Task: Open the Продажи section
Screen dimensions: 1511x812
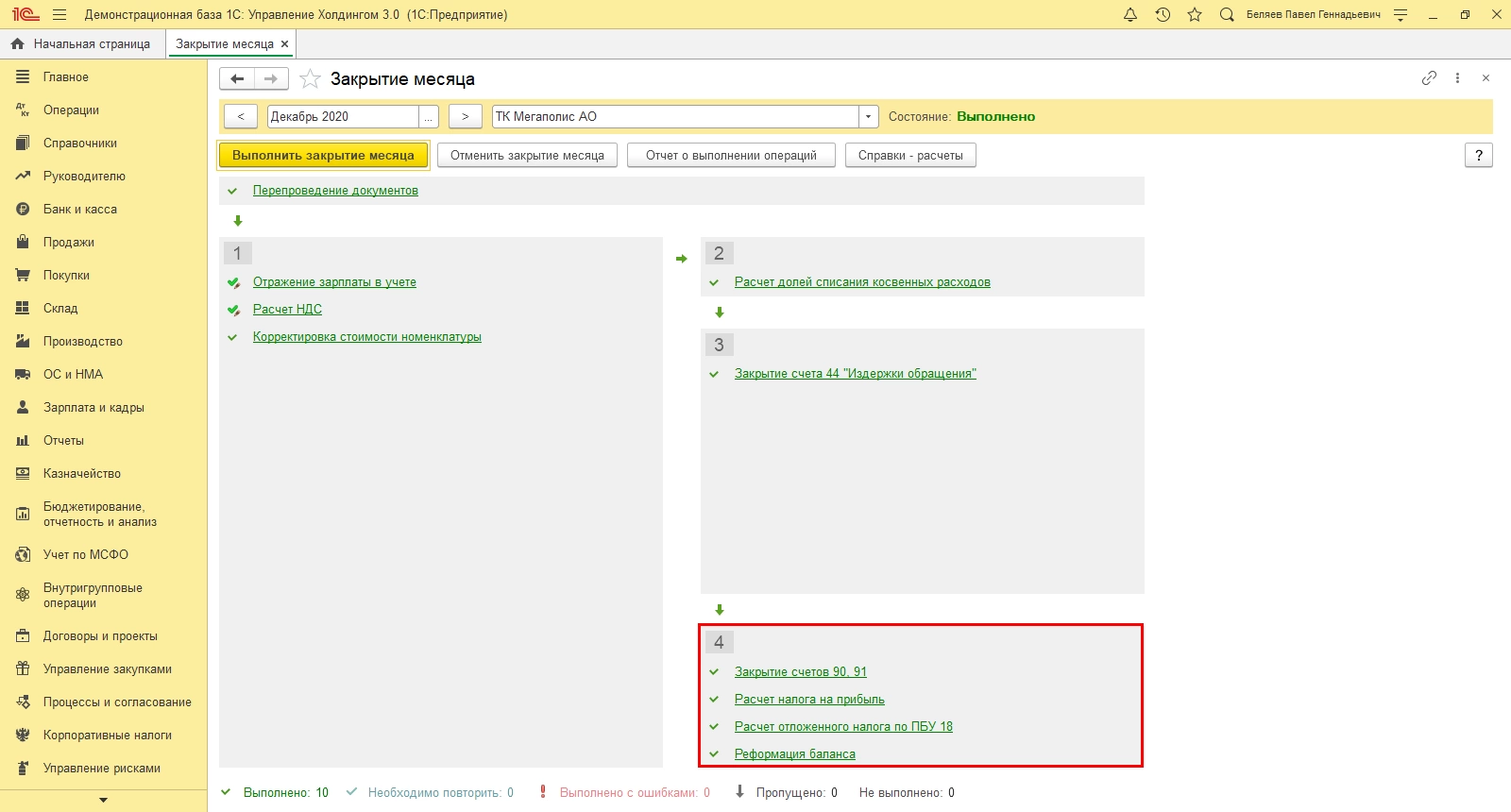Action: pyautogui.click(x=69, y=243)
